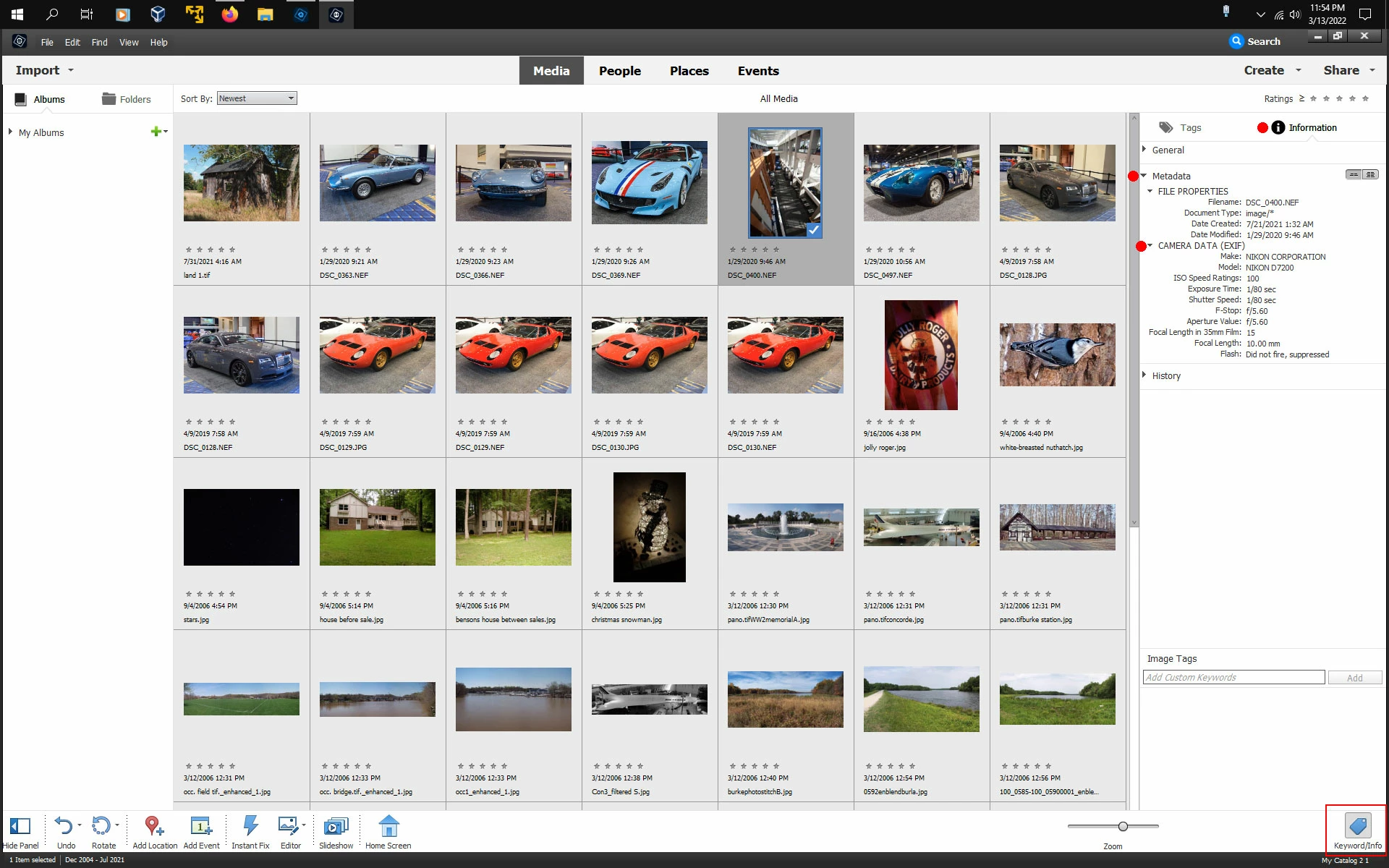Click the Add Custom Keywords field
Screen dimensions: 1389x868
pyautogui.click(x=1233, y=678)
